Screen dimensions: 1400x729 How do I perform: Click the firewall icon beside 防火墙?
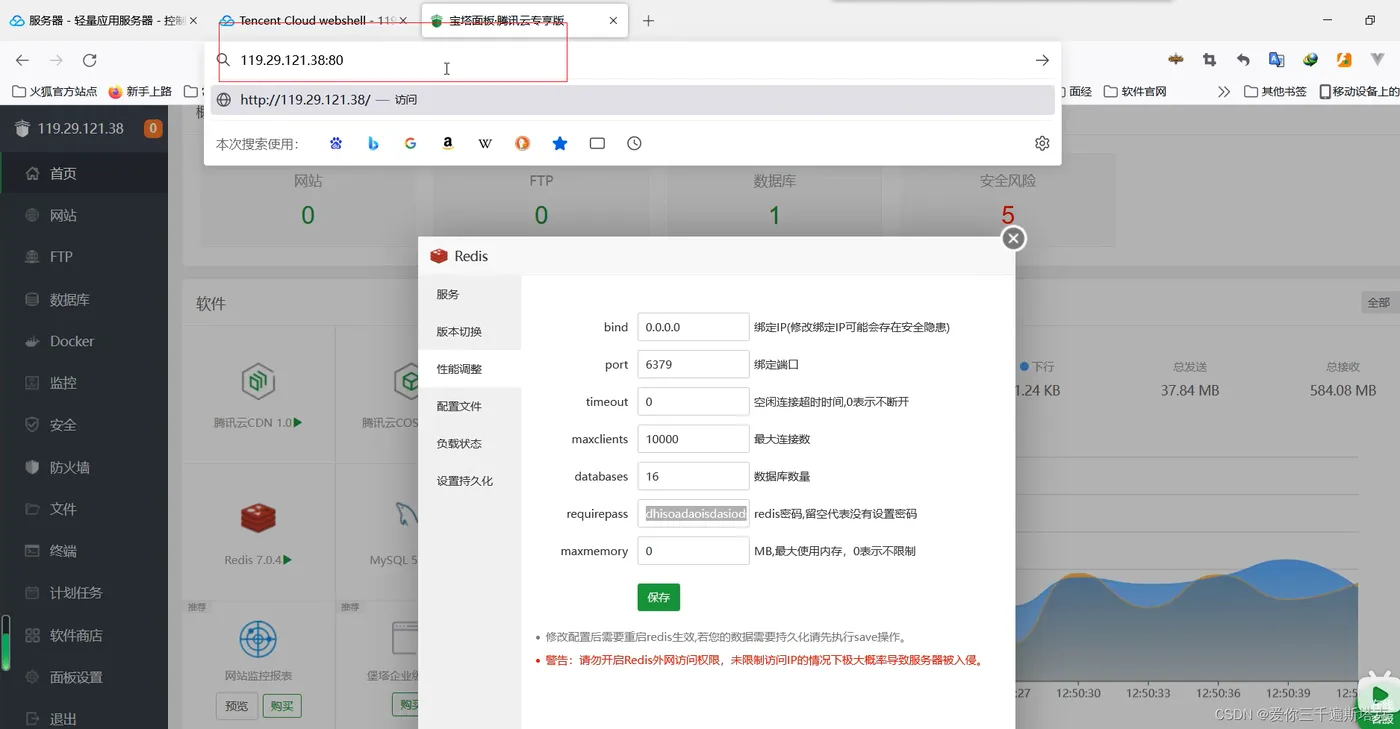pyautogui.click(x=32, y=467)
